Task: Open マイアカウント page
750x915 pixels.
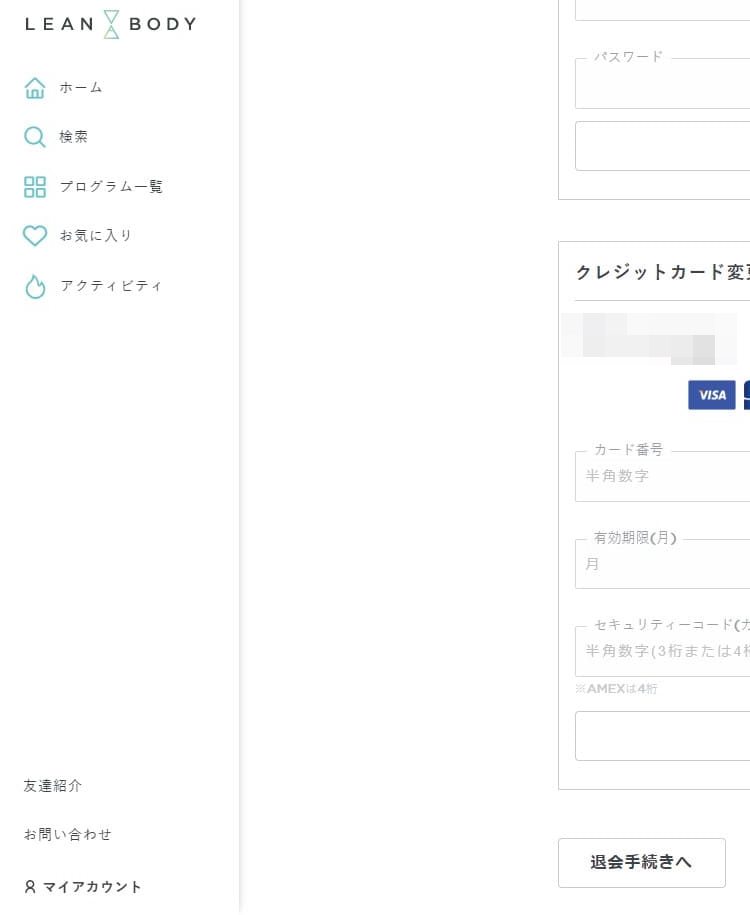Action: [x=92, y=887]
